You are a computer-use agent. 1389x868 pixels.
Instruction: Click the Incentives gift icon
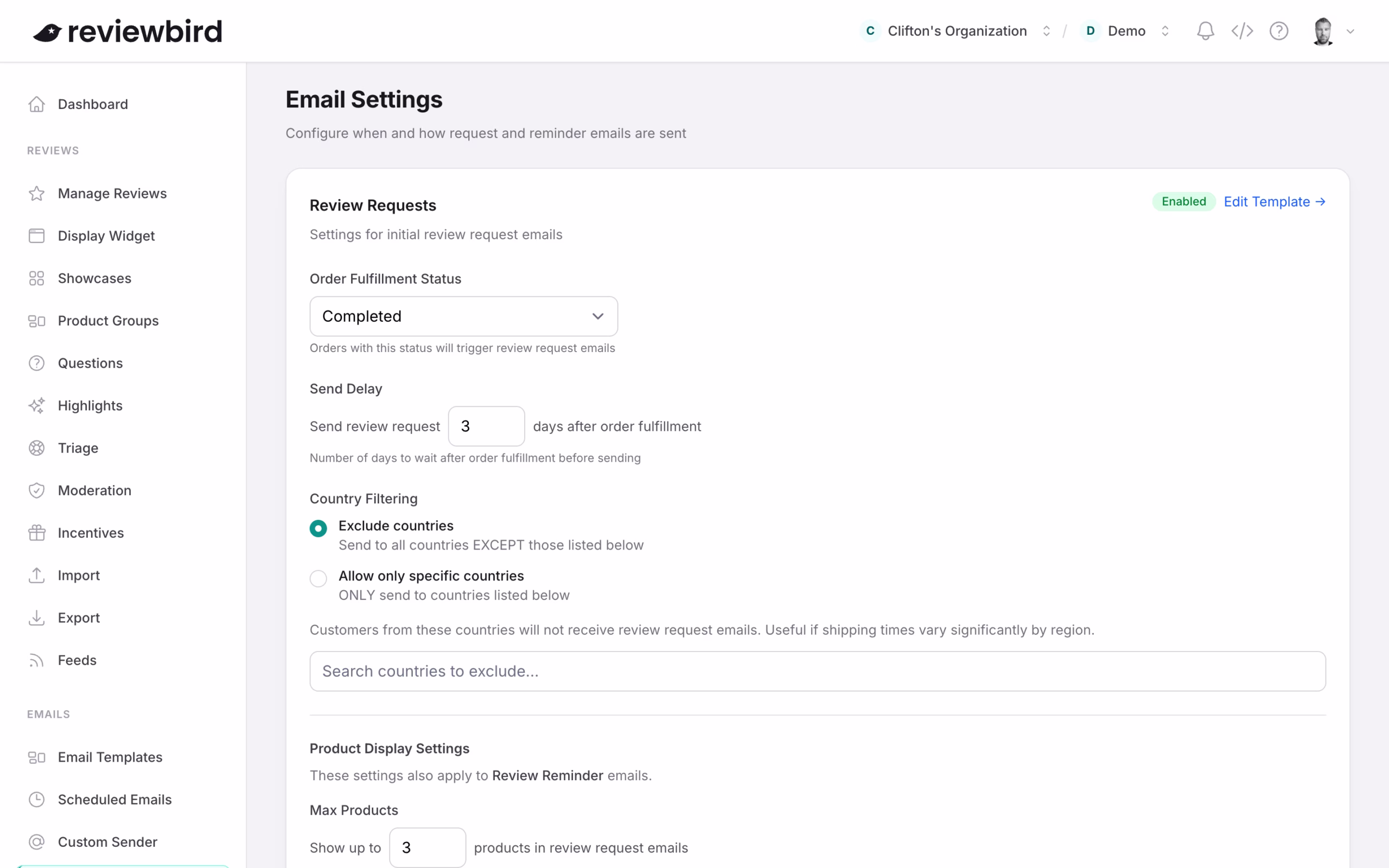click(x=37, y=533)
